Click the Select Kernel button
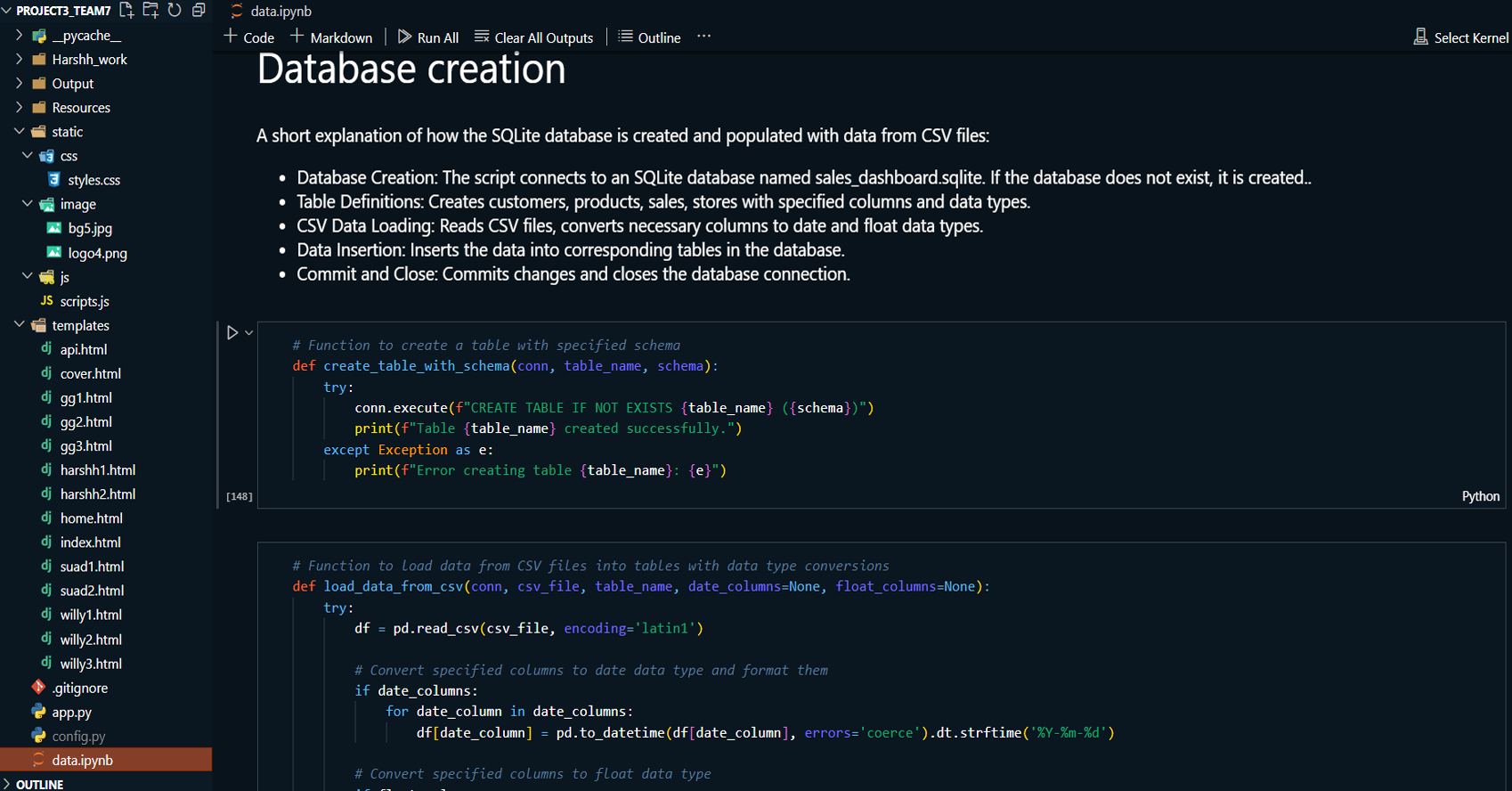The width and height of the screenshot is (1512, 791). point(1461,37)
